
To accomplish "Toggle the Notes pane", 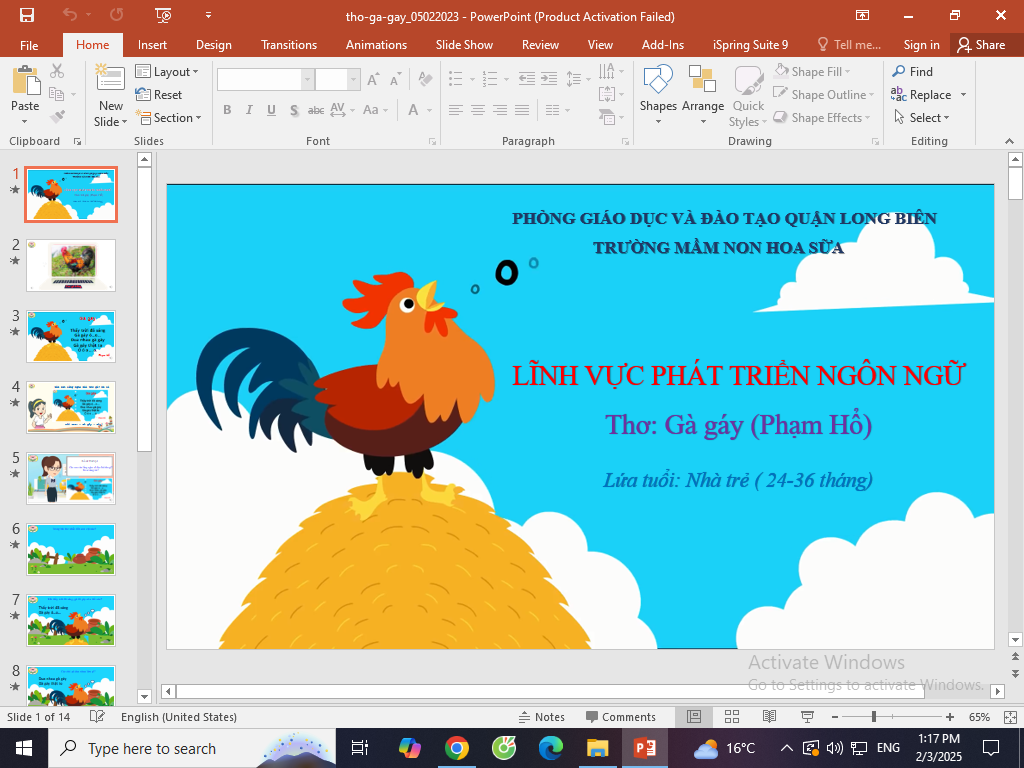I will tap(541, 717).
